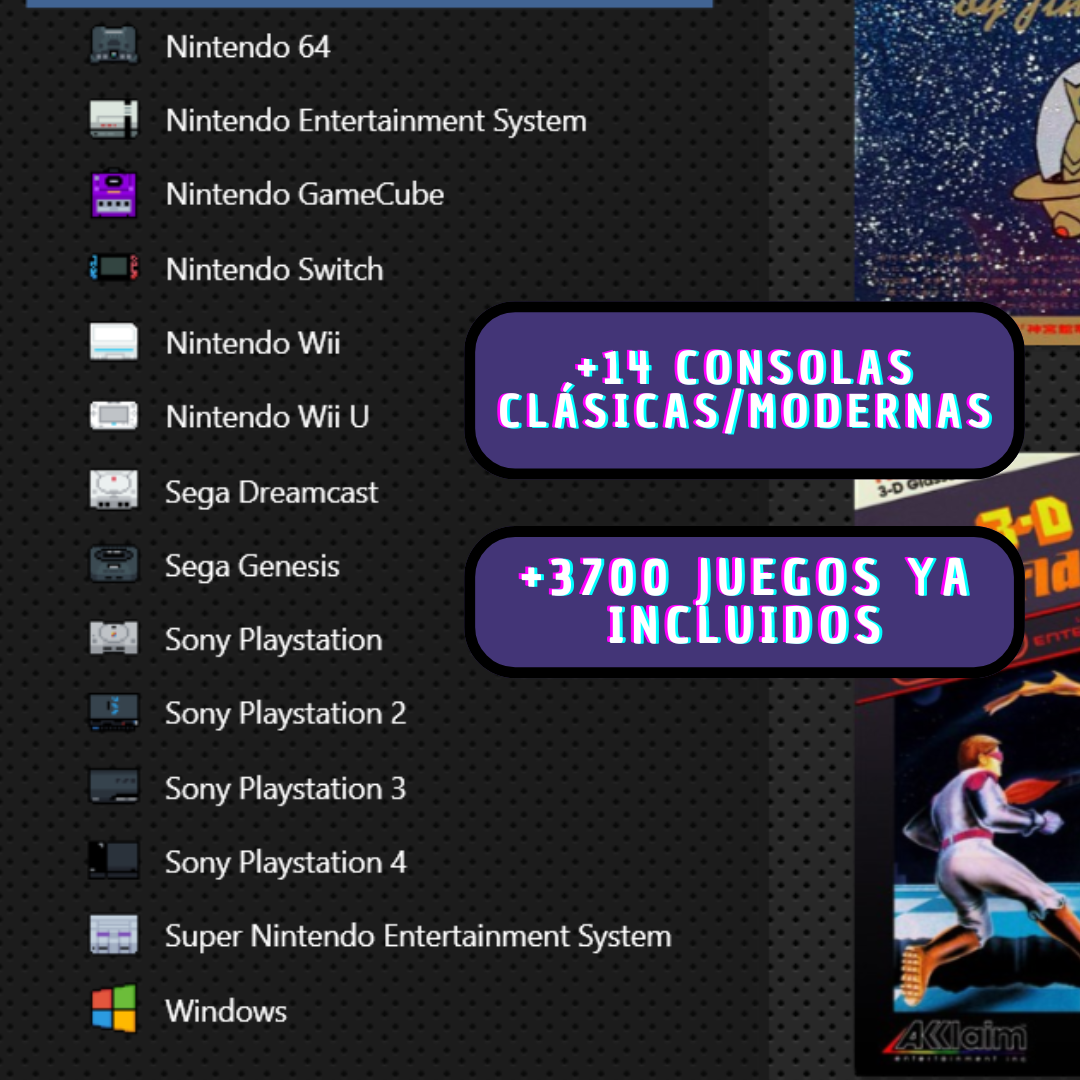Screen dimensions: 1080x1080
Task: Open the Nintendo Entertainment System platform label
Action: coord(376,121)
